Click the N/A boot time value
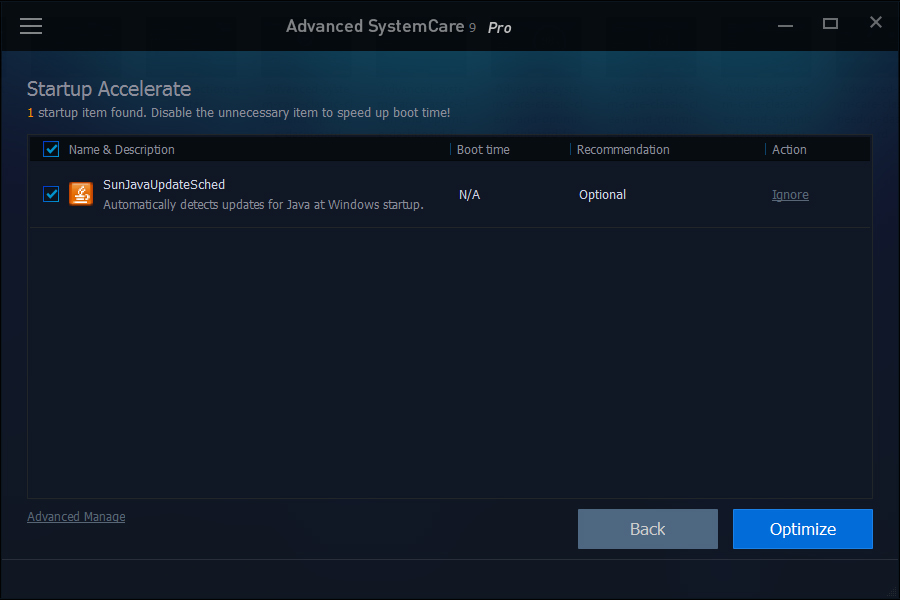Viewport: 900px width, 600px height. pyautogui.click(x=469, y=195)
